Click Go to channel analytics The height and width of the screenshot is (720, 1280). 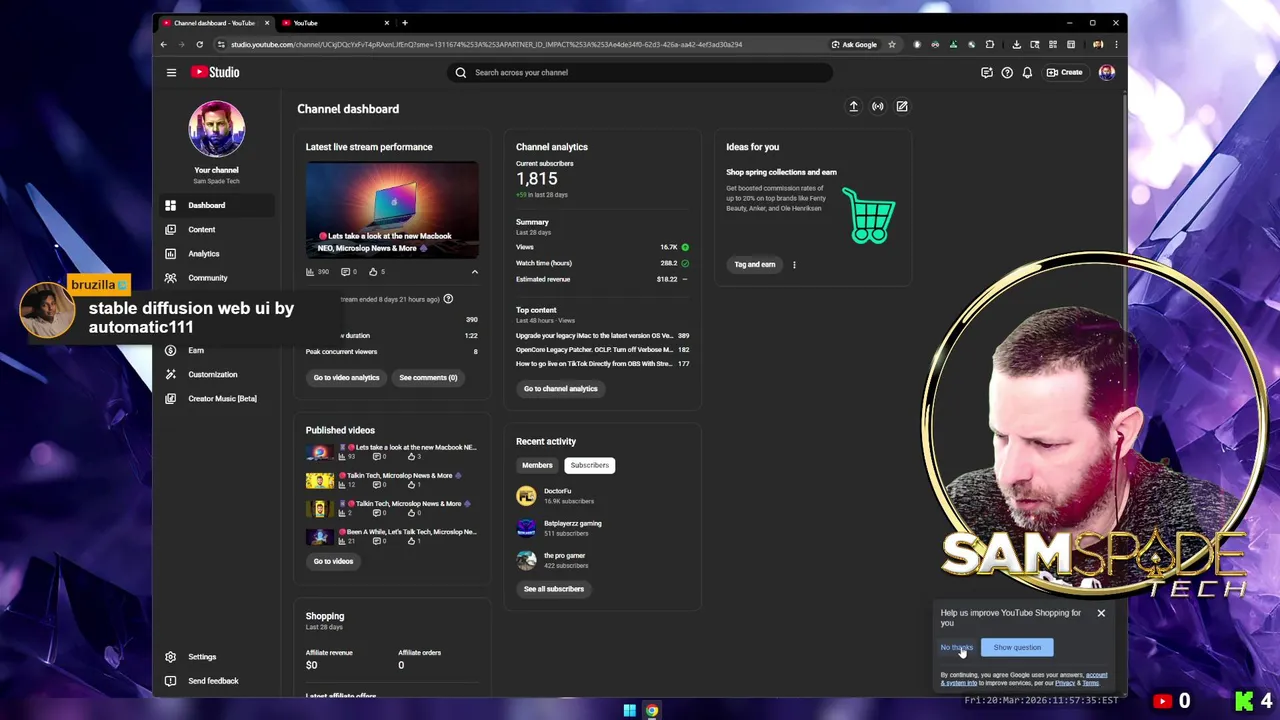point(560,388)
